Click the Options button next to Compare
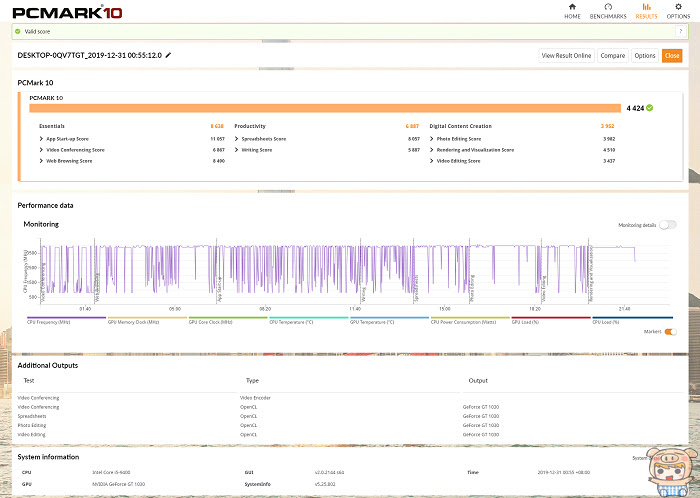700x498 pixels. [x=645, y=56]
